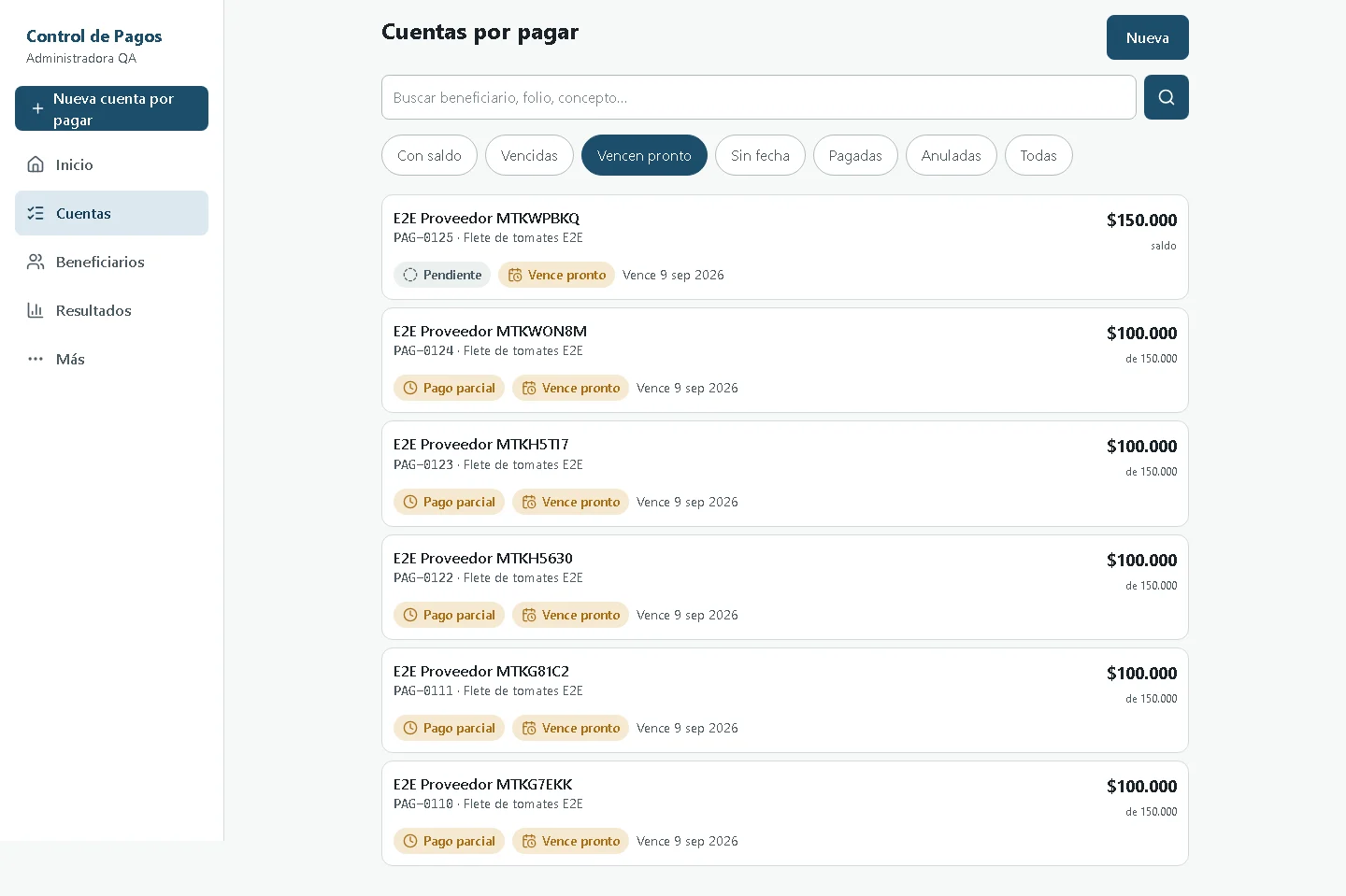1346x896 pixels.
Task: Click the clock icon in PAG-0124's Pago parcial badge
Action: 410,388
